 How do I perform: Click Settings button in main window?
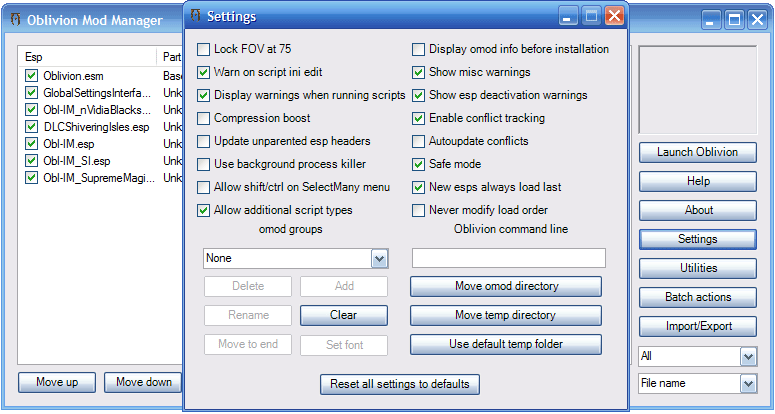pos(697,240)
